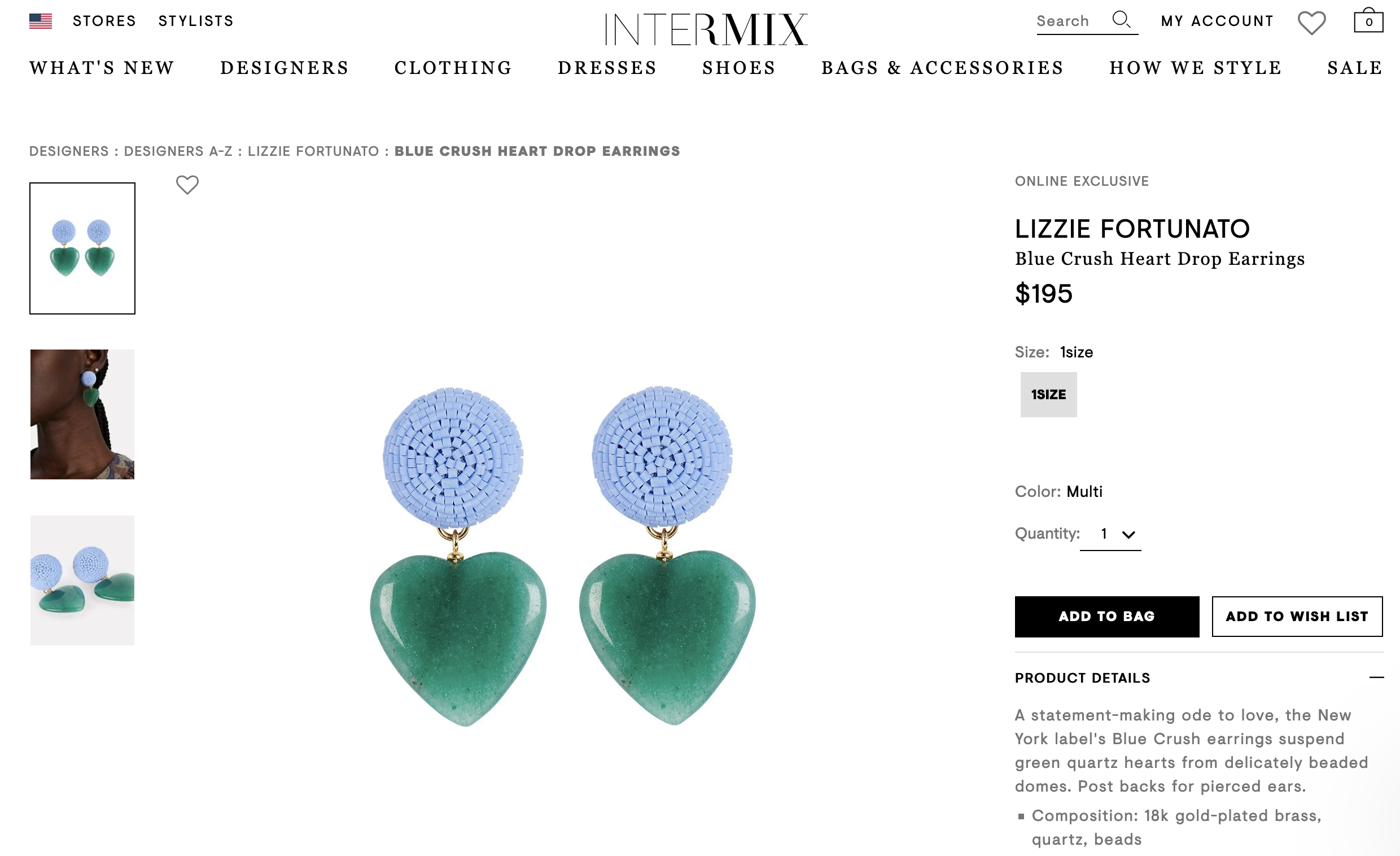Click the Lizzie Fortunato breadcrumb link
Viewport: 1400px width, 856px height.
[314, 151]
